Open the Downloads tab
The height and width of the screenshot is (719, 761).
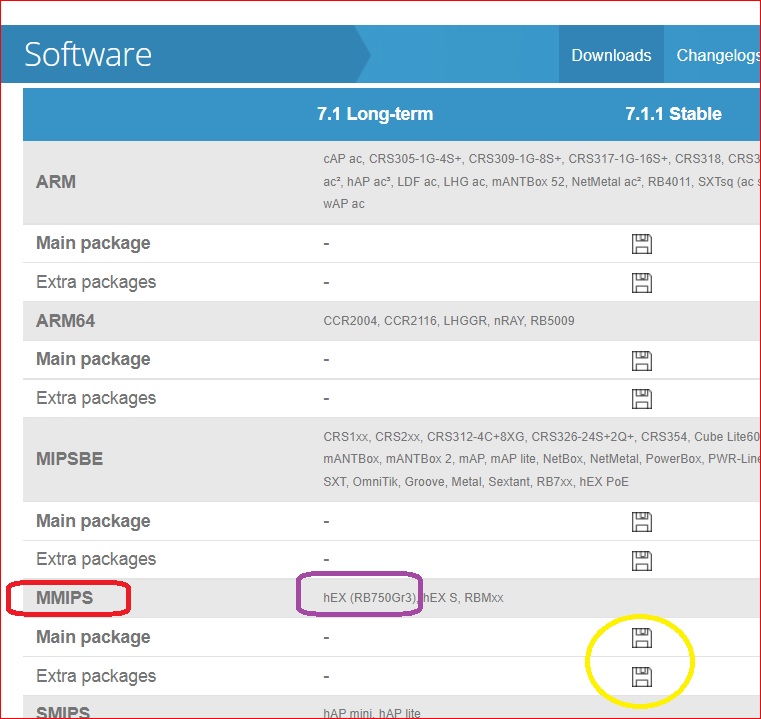tap(611, 55)
